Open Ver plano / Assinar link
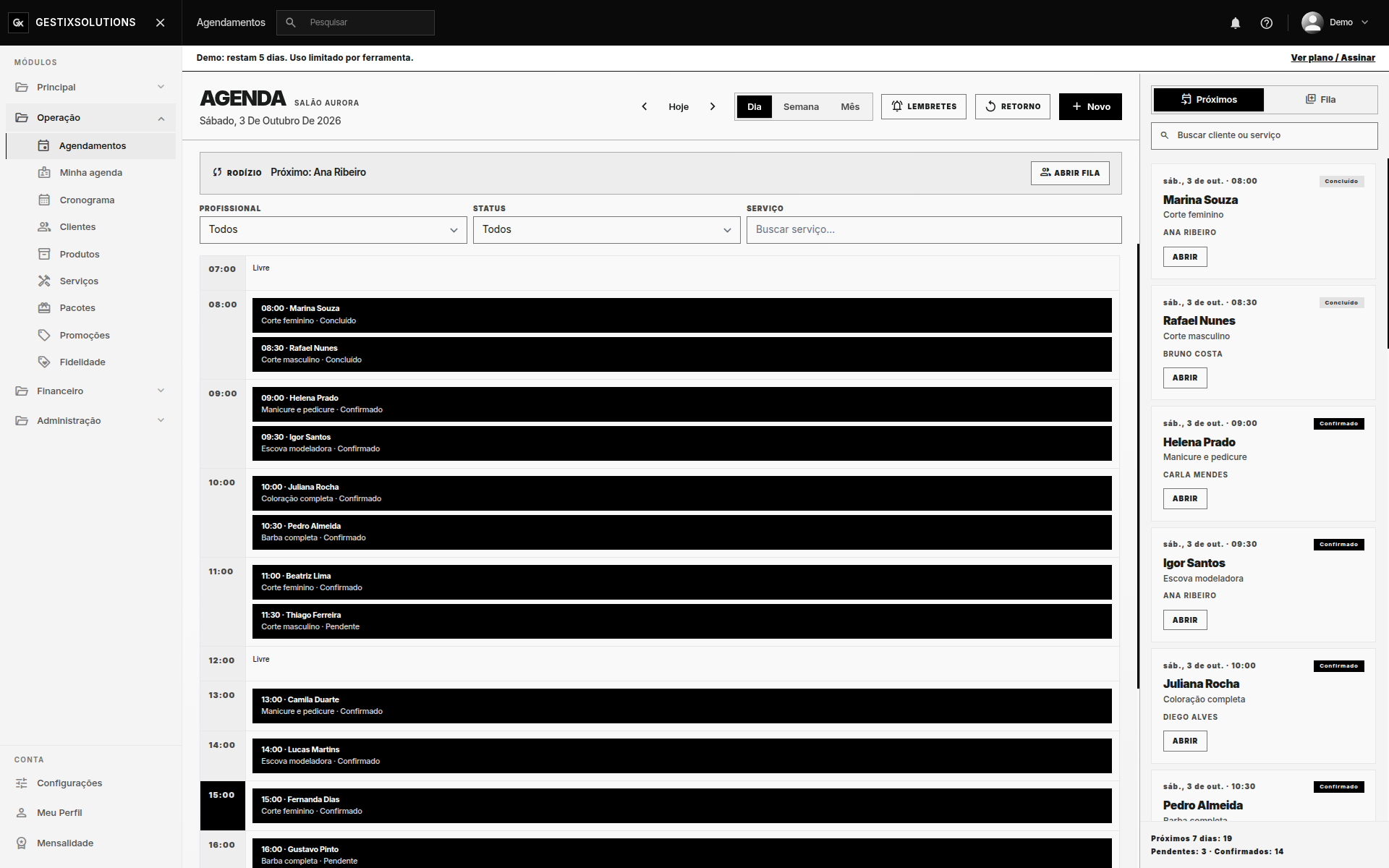The image size is (1389, 868). [1333, 58]
